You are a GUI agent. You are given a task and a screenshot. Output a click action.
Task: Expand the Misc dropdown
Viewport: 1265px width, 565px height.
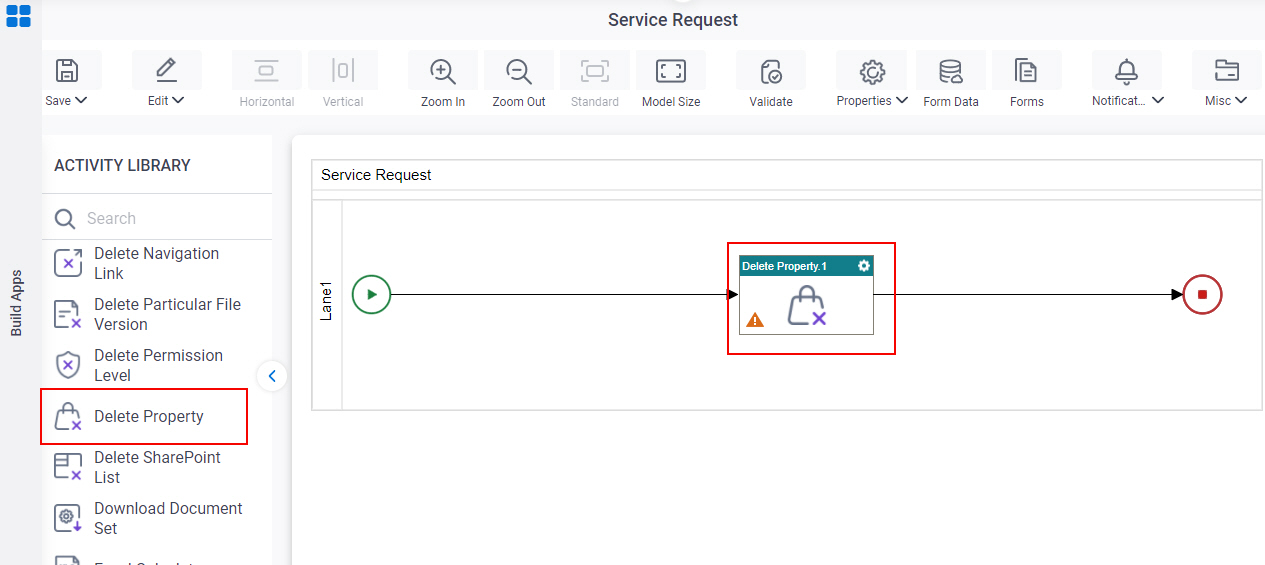[1241, 100]
